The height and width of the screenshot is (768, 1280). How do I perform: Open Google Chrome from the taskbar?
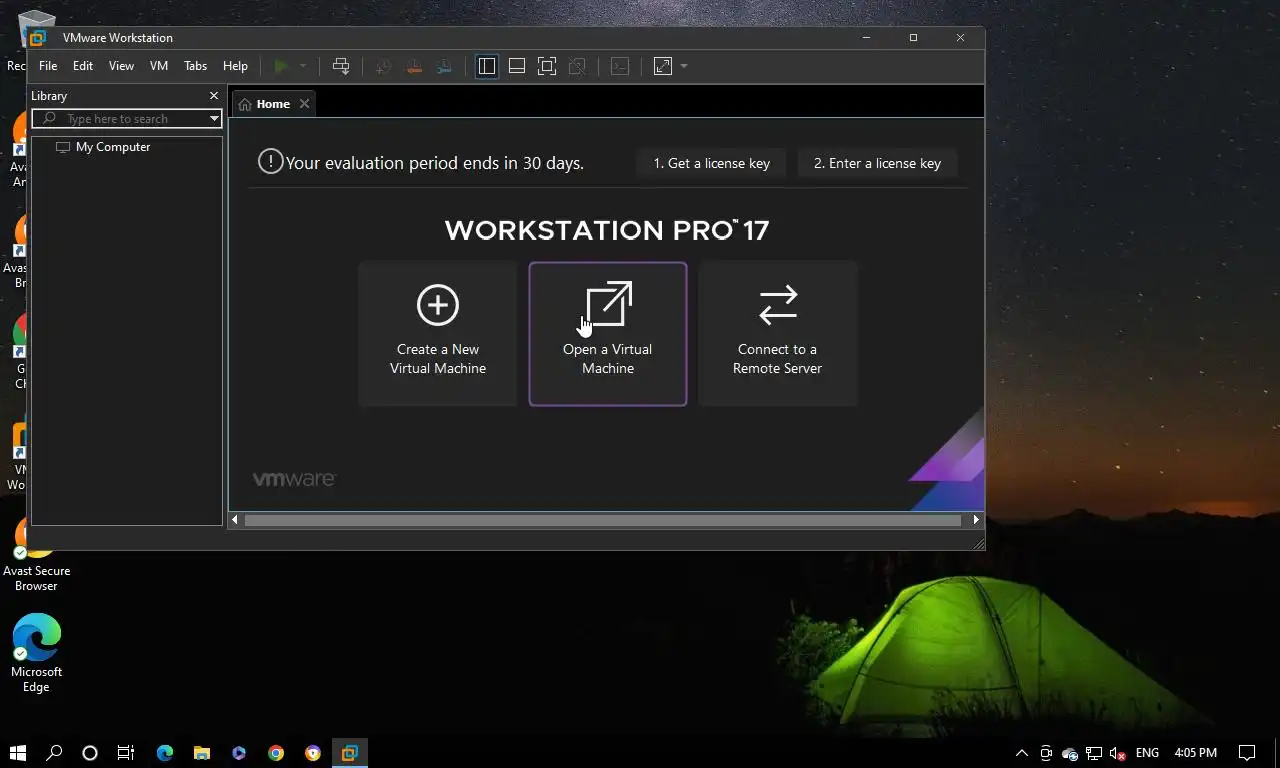tap(276, 753)
